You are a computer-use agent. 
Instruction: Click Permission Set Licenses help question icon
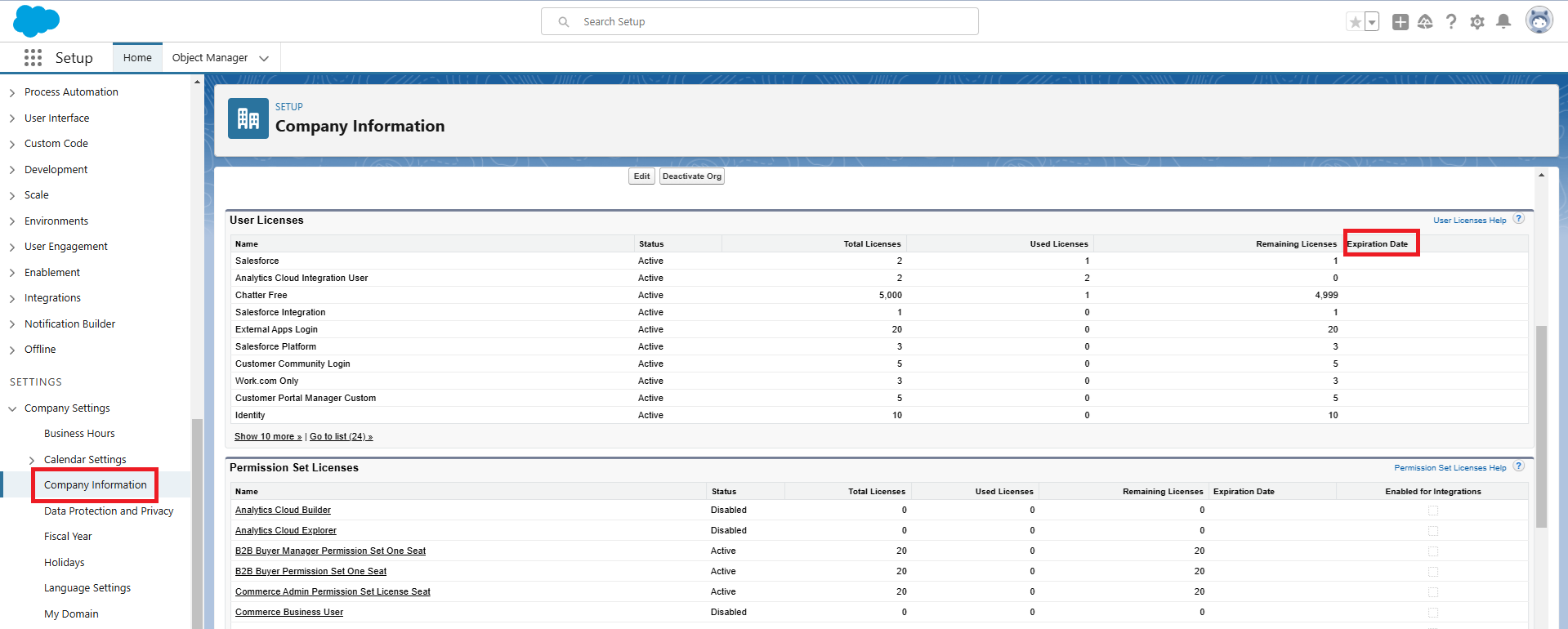pos(1518,466)
